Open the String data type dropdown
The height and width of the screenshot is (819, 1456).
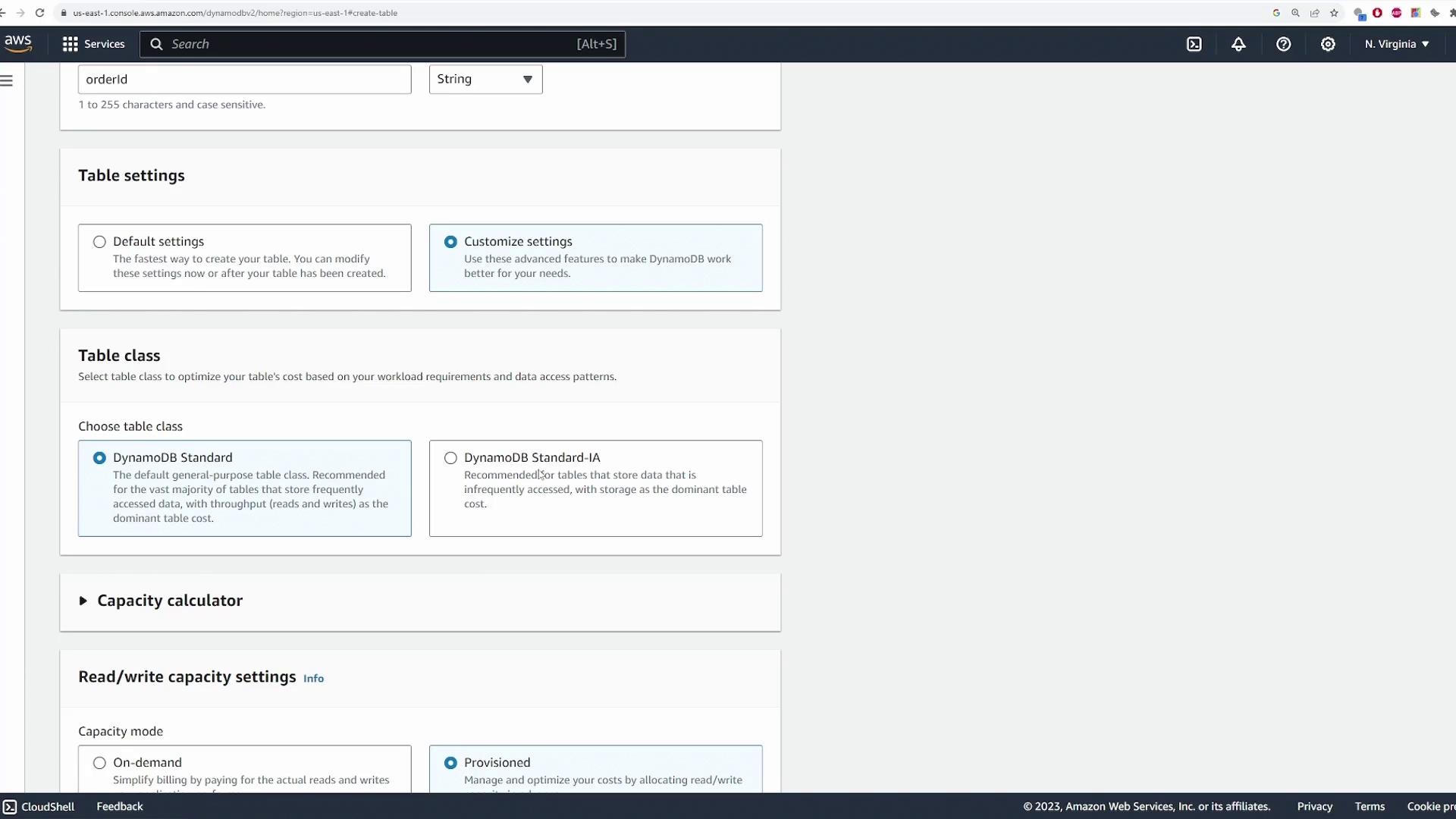[485, 79]
